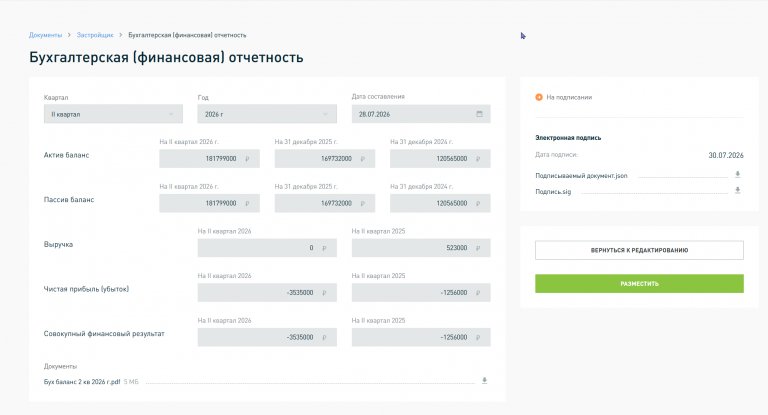Screen dimensions: 768x415
Task: Open calendar in Дата составления field
Action: [x=479, y=114]
